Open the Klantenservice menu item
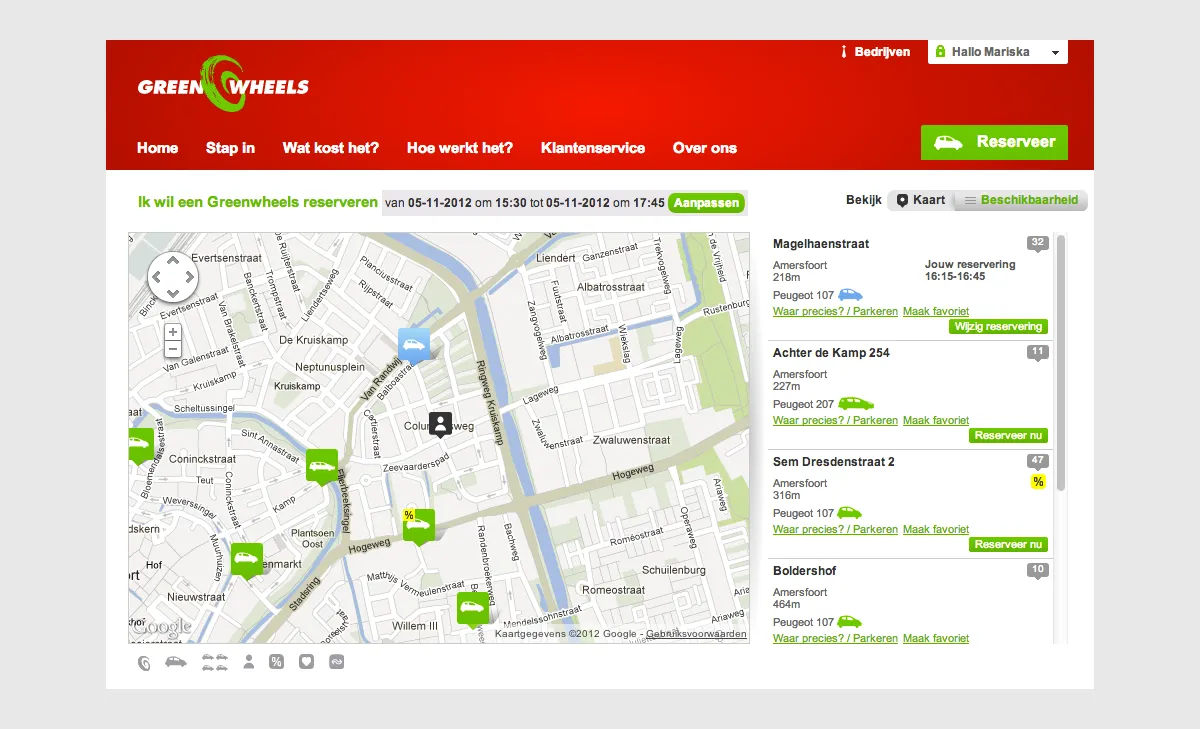This screenshot has height=729, width=1200. [x=593, y=148]
